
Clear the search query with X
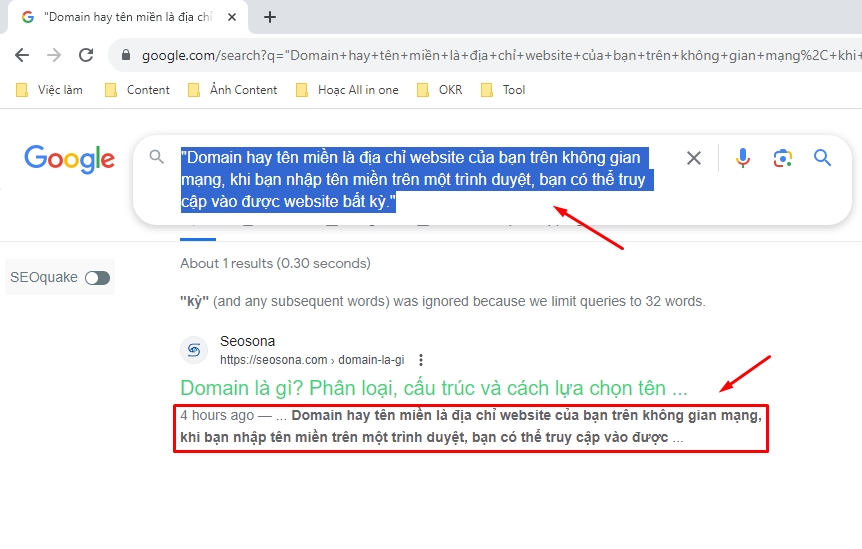click(x=694, y=158)
